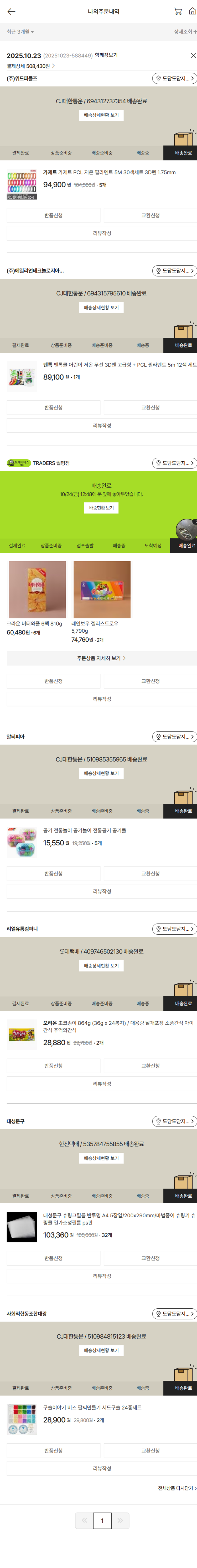Viewport: 197px width, 1568px height.
Task: Close the 2025.10.23 order card
Action: (193, 56)
